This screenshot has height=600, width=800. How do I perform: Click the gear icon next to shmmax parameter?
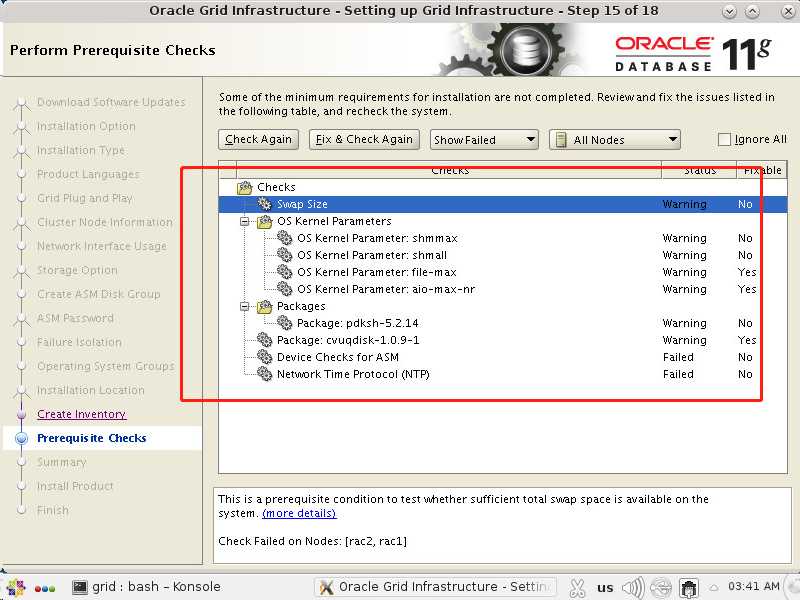[284, 238]
